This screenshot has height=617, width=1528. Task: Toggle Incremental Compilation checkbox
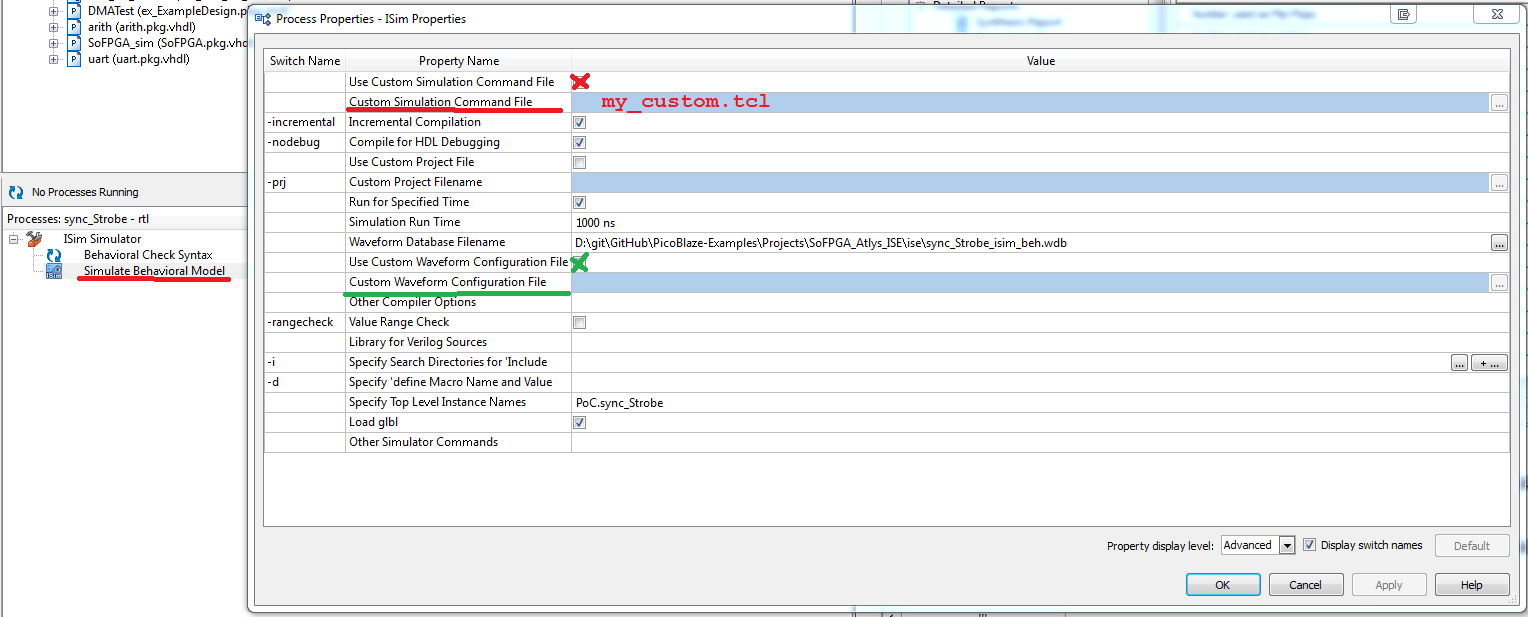click(x=579, y=122)
